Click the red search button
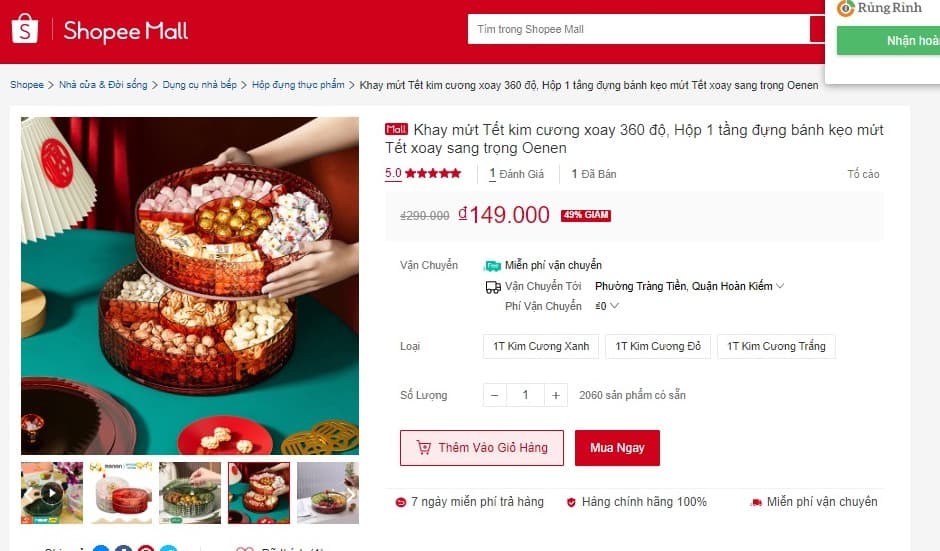 click(x=818, y=29)
